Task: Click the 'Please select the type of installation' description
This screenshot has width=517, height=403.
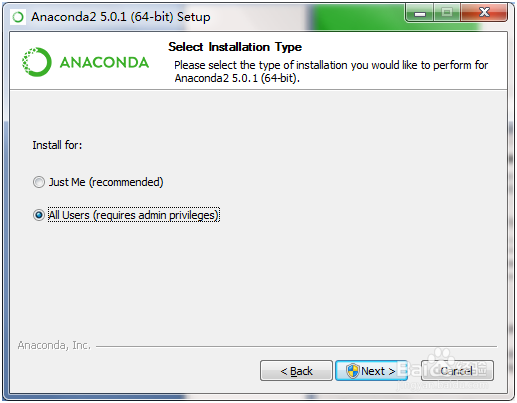Action: pyautogui.click(x=331, y=71)
